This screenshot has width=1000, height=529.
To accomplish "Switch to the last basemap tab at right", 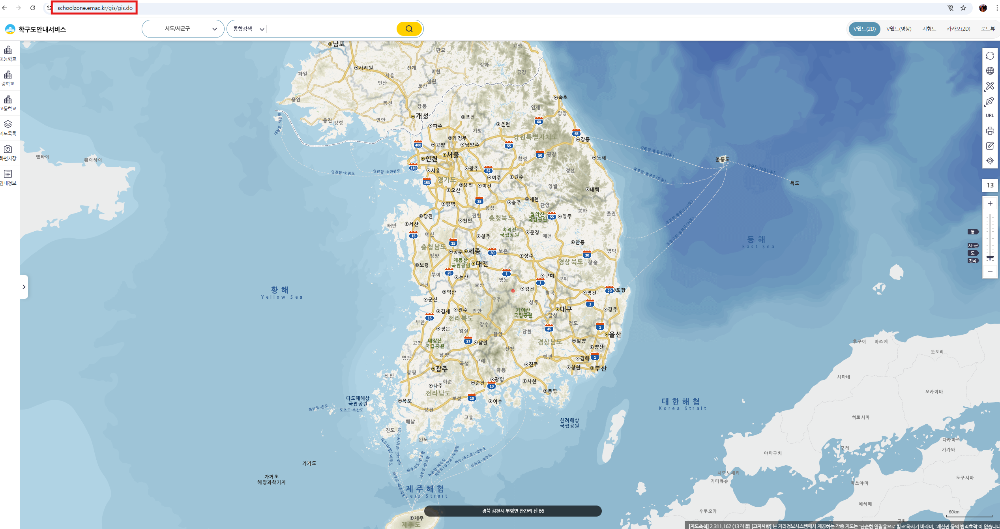I will click(x=987, y=29).
